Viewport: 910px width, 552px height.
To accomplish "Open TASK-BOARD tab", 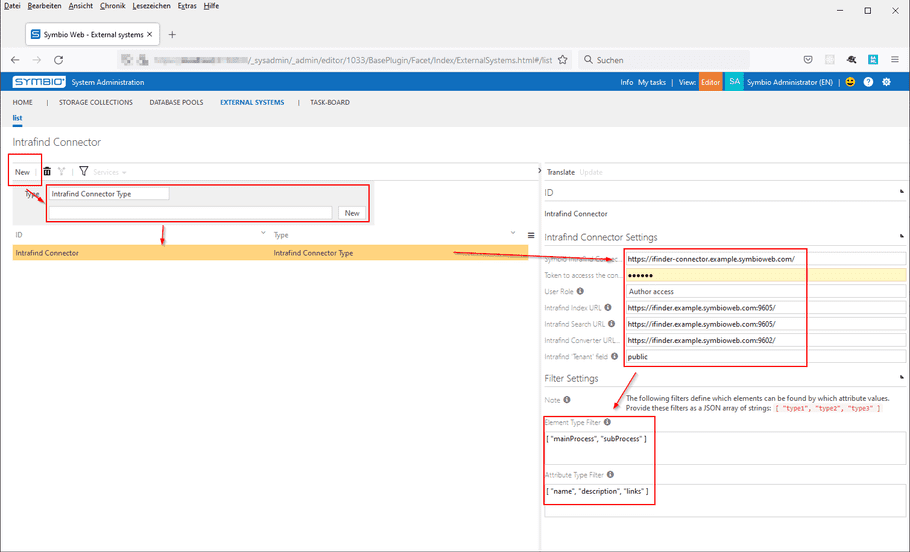I will coord(330,102).
